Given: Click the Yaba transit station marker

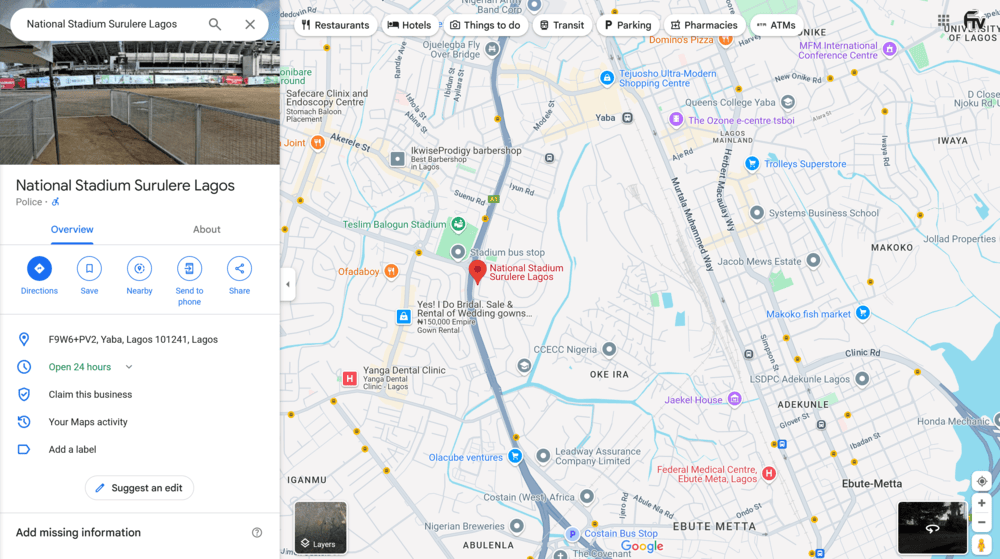Looking at the screenshot, I should 628,118.
